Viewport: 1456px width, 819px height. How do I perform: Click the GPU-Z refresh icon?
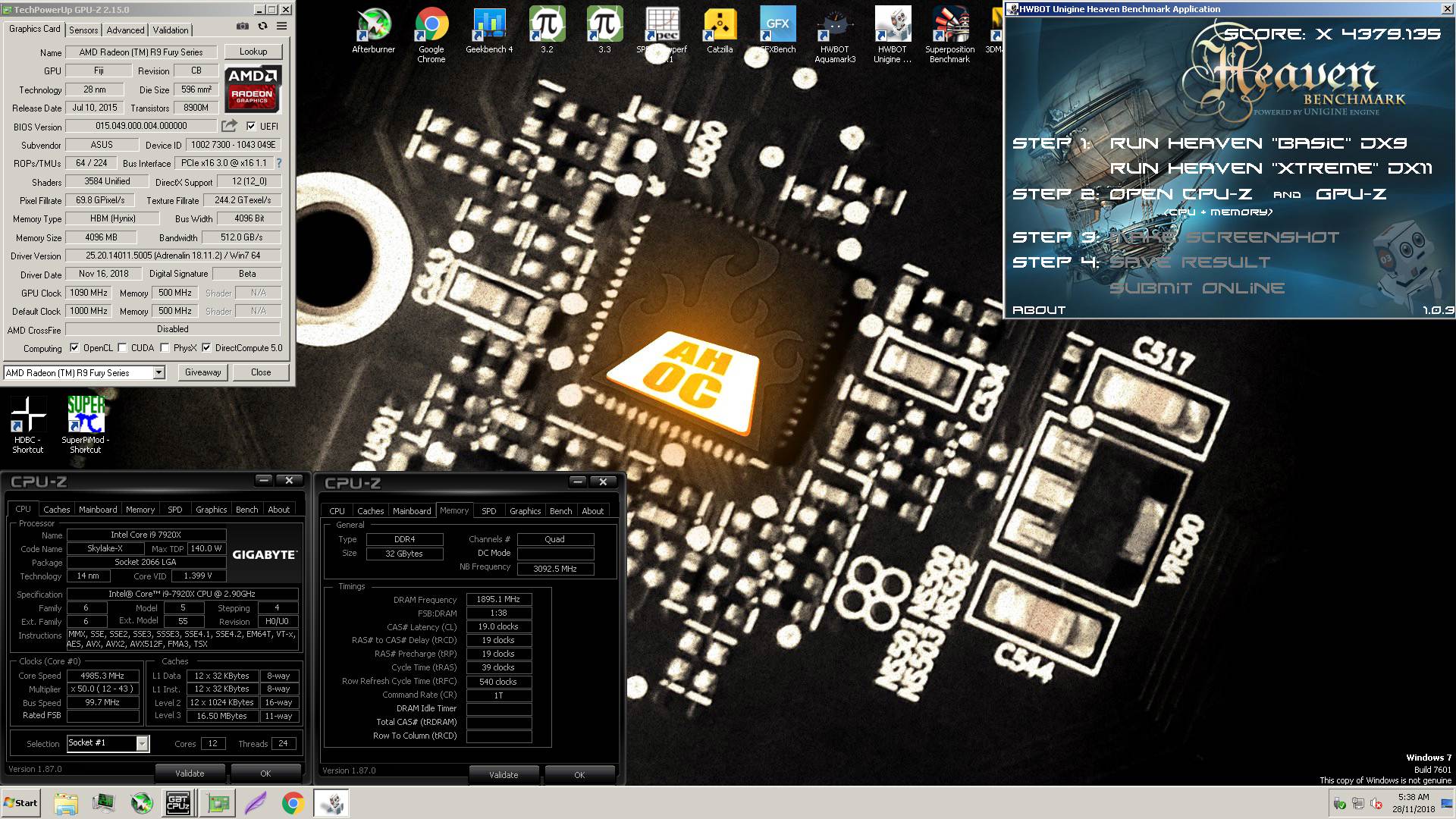[x=262, y=27]
